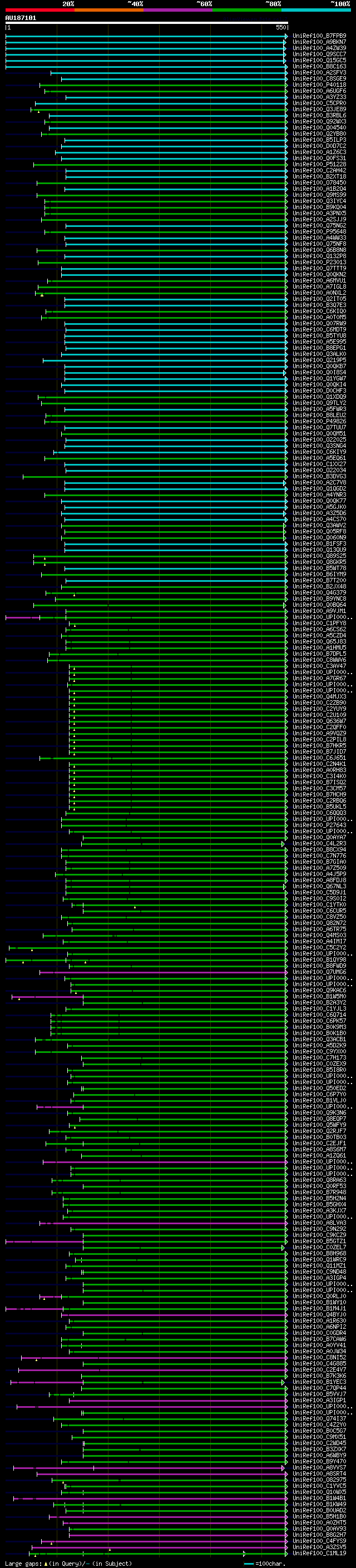Open hit UniRef100_C4L2R3
356x1568 pixels.
point(319,844)
